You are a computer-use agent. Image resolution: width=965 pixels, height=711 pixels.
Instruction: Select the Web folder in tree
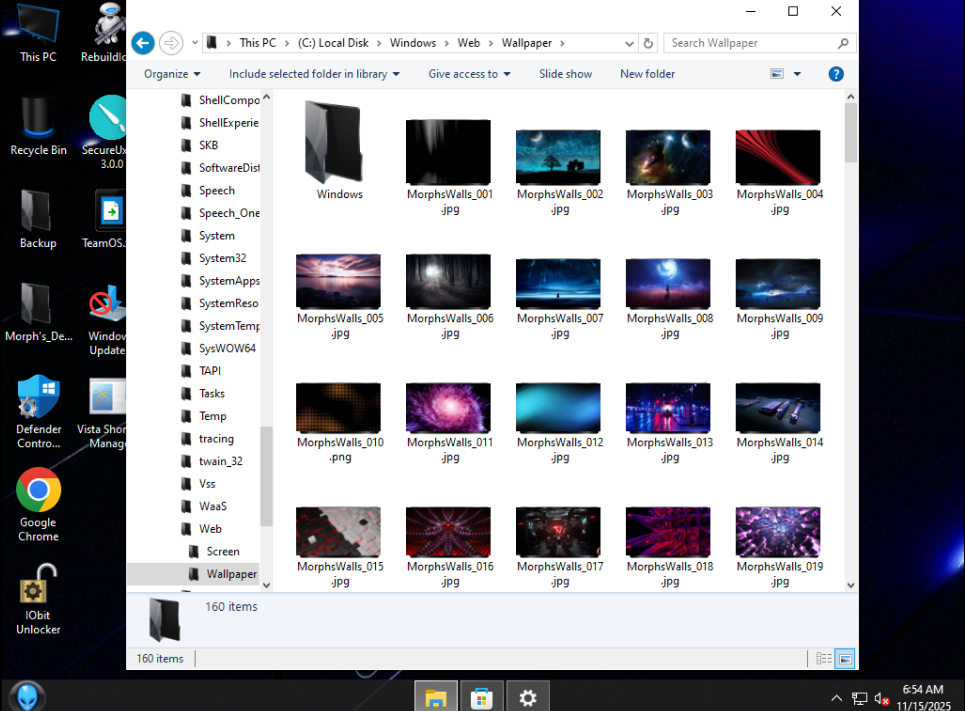click(x=210, y=529)
